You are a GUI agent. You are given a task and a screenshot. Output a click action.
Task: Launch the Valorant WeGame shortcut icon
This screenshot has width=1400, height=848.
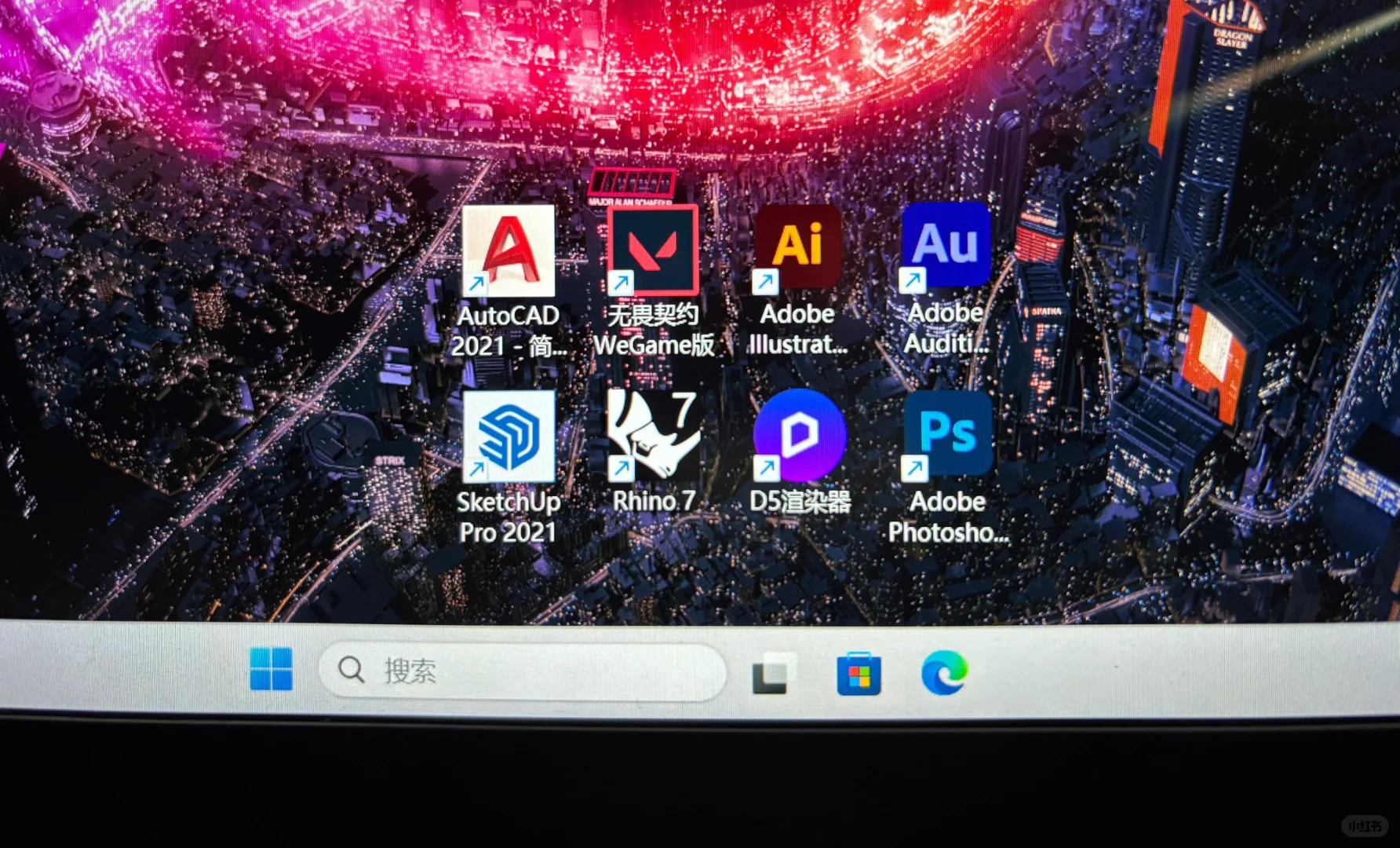(x=653, y=249)
